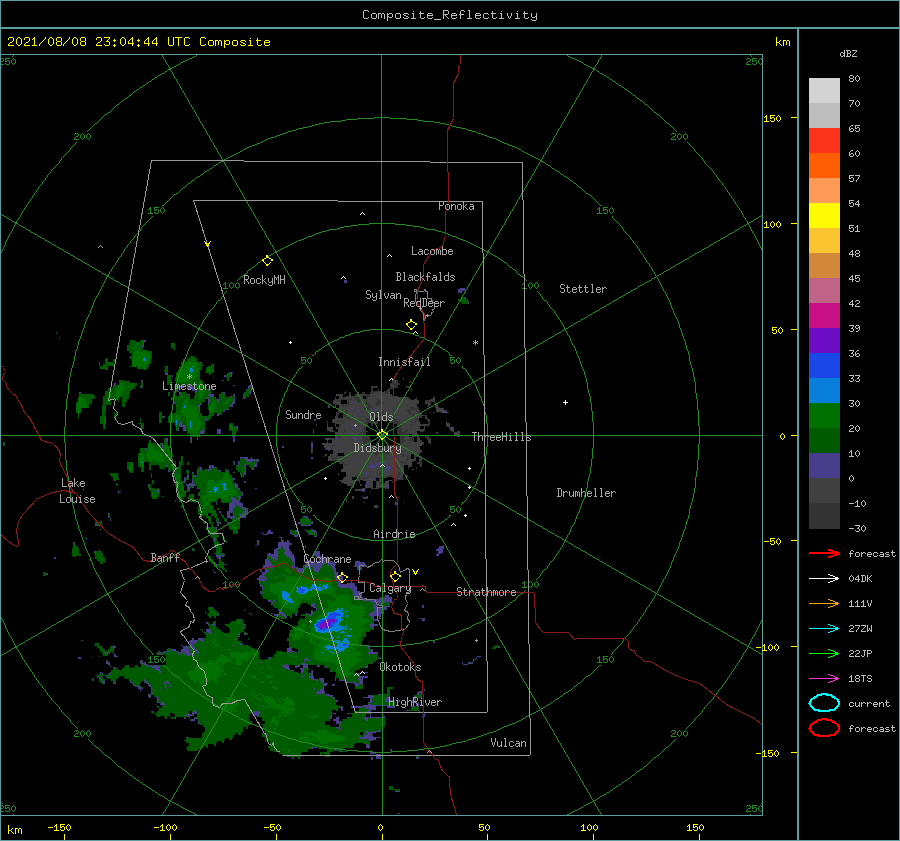
Task: Click the red swatch in dBZ scale
Action: click(824, 141)
